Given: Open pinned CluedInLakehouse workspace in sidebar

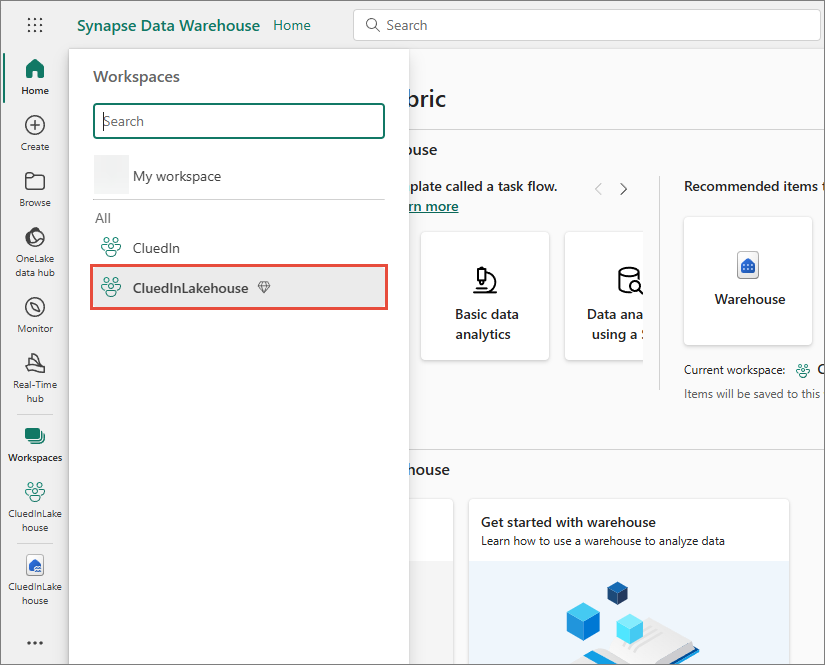Looking at the screenshot, I should pyautogui.click(x=35, y=503).
